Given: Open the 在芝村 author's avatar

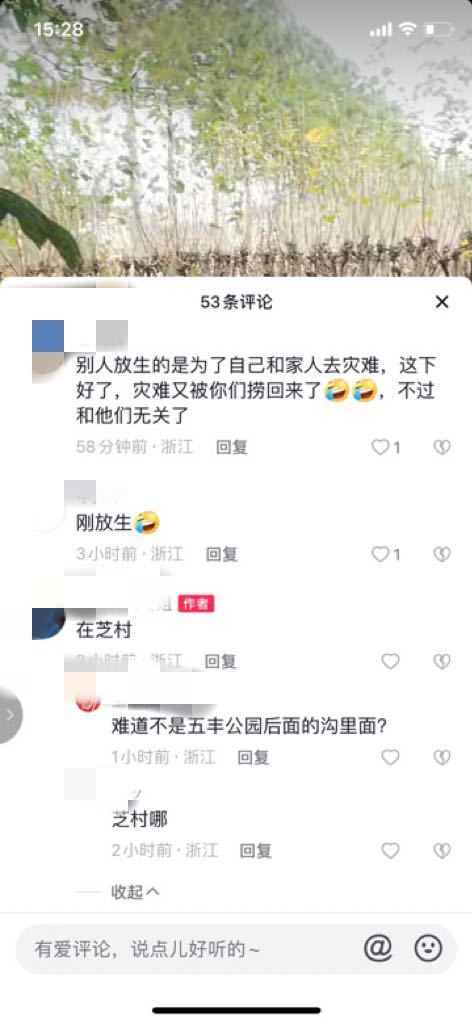Looking at the screenshot, I should click(48, 624).
